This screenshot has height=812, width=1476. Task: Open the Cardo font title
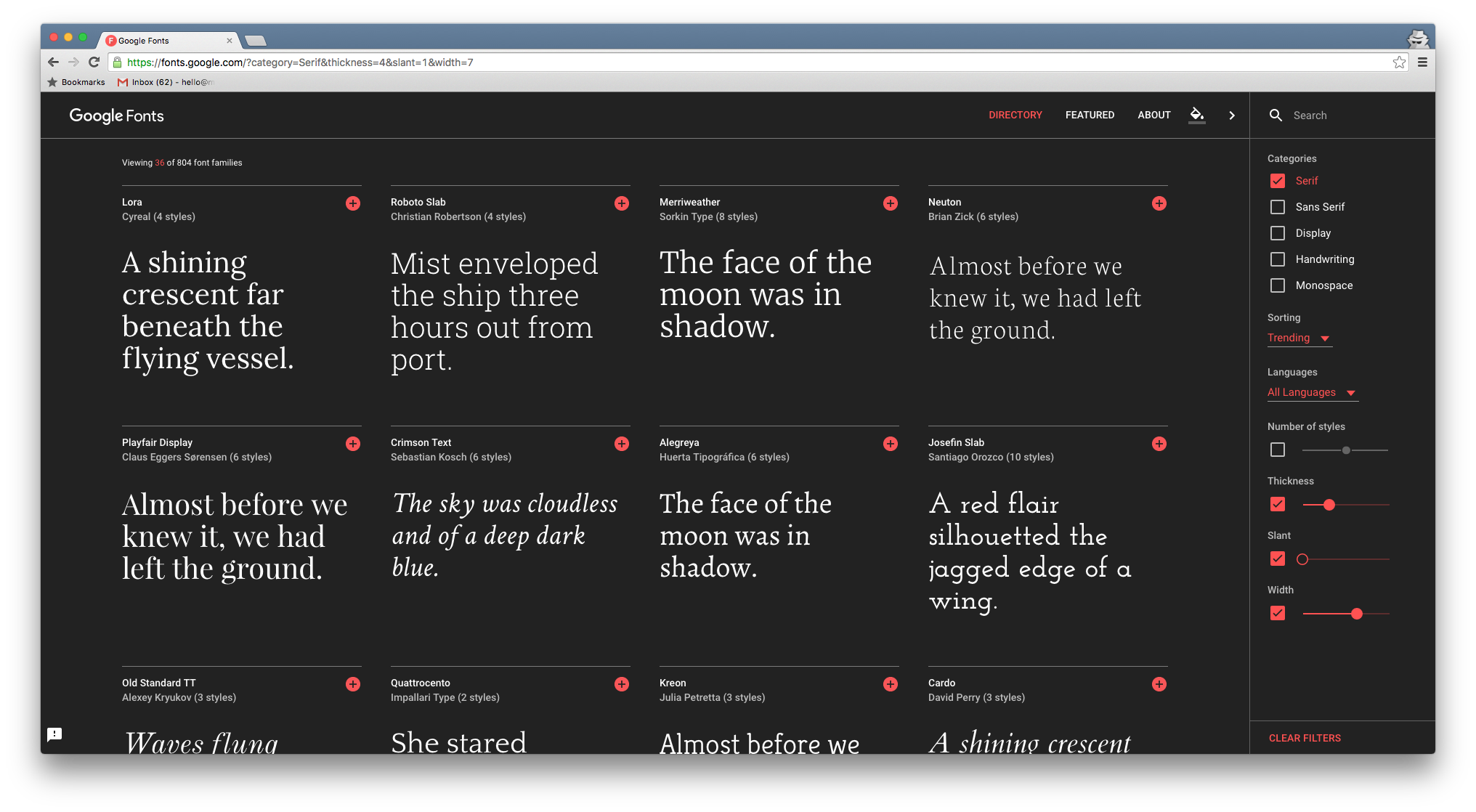tap(941, 683)
